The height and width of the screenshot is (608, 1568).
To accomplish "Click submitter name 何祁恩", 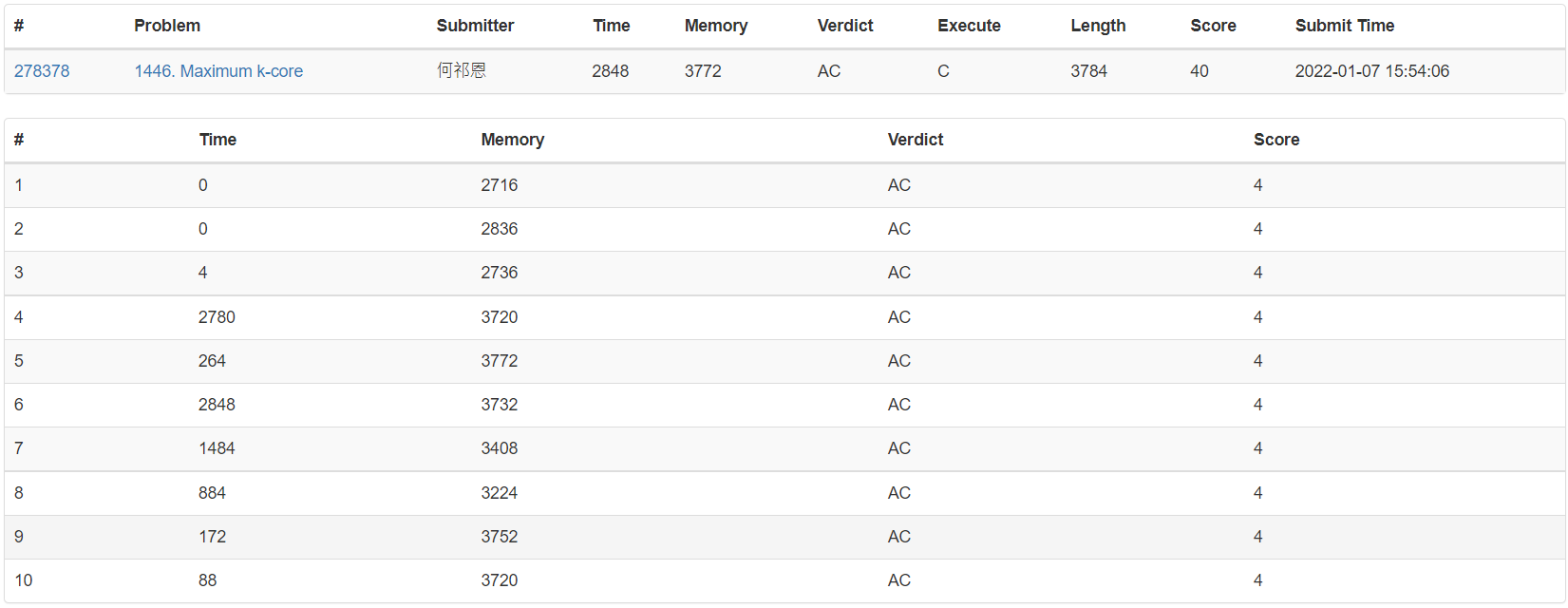I will (462, 71).
